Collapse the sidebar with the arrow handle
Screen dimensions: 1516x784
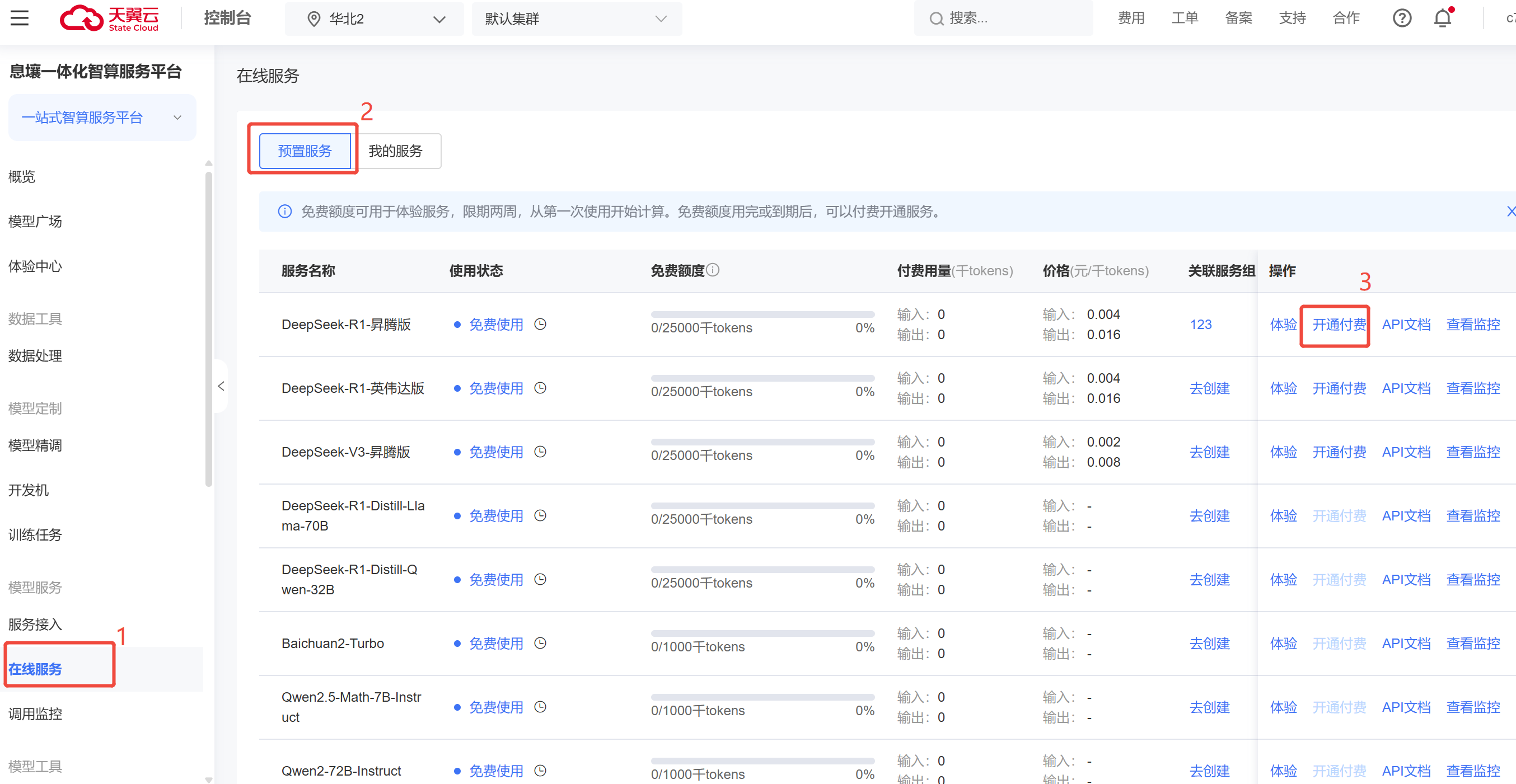[x=221, y=387]
